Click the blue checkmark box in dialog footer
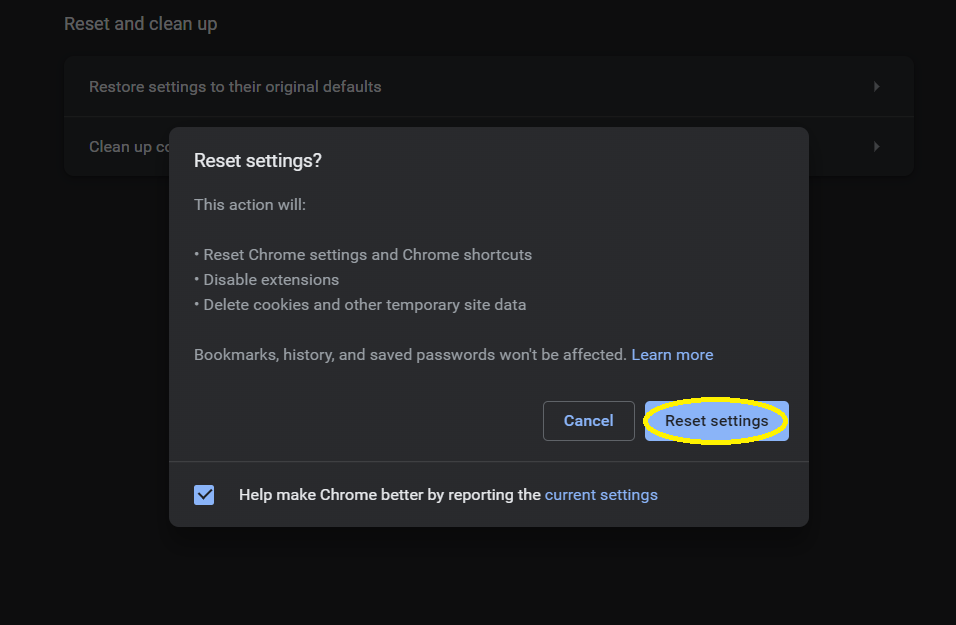Screen dimensions: 956x625 [x=203, y=494]
